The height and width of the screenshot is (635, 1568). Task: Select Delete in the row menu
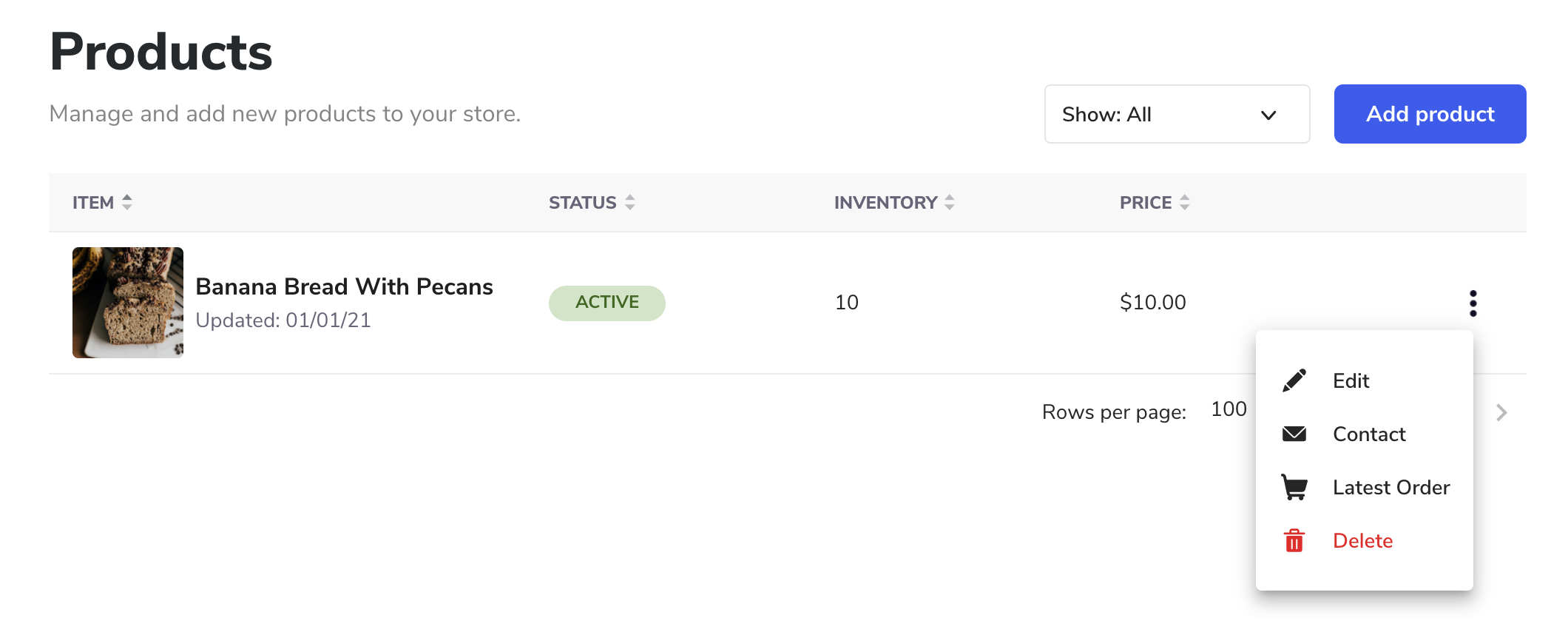1362,540
